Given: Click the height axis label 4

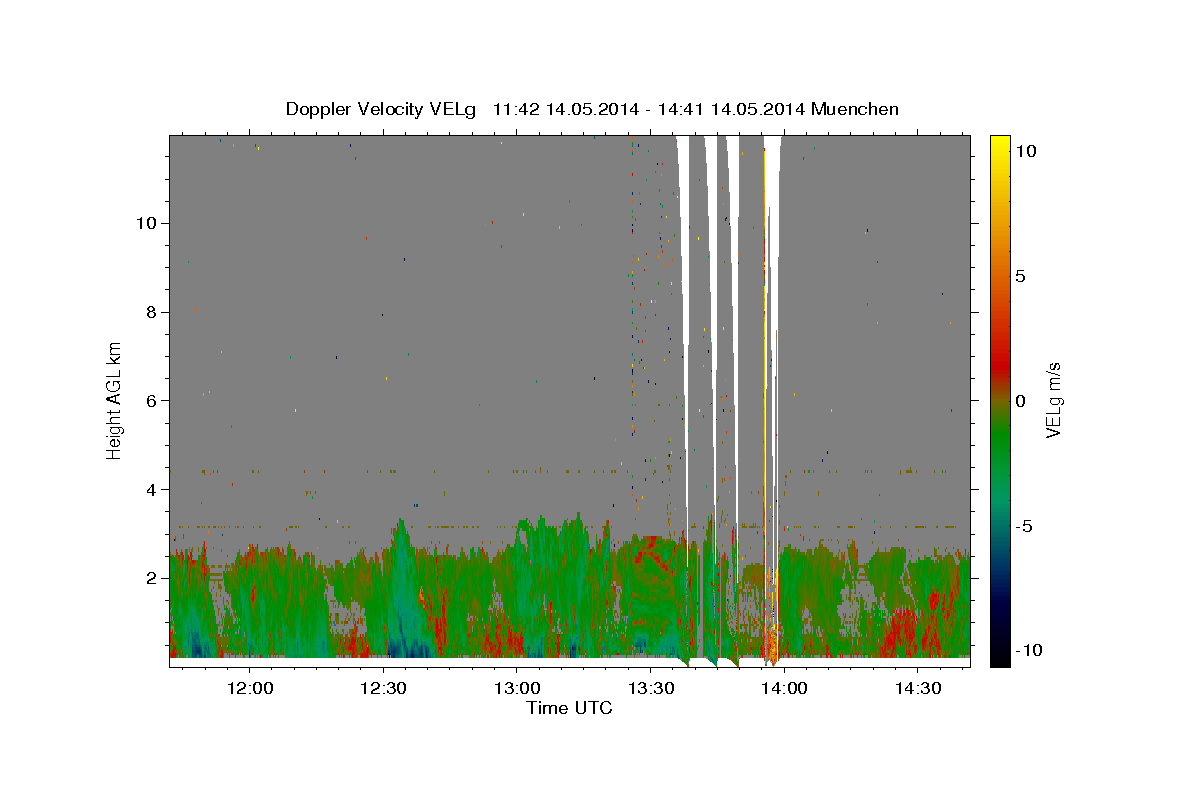Looking at the screenshot, I should pyautogui.click(x=151, y=490).
